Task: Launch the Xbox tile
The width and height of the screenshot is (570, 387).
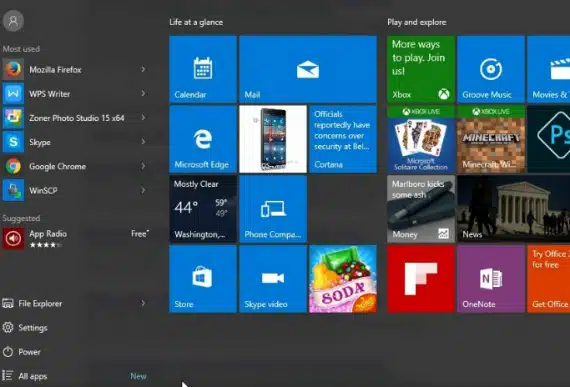Action: click(x=421, y=69)
